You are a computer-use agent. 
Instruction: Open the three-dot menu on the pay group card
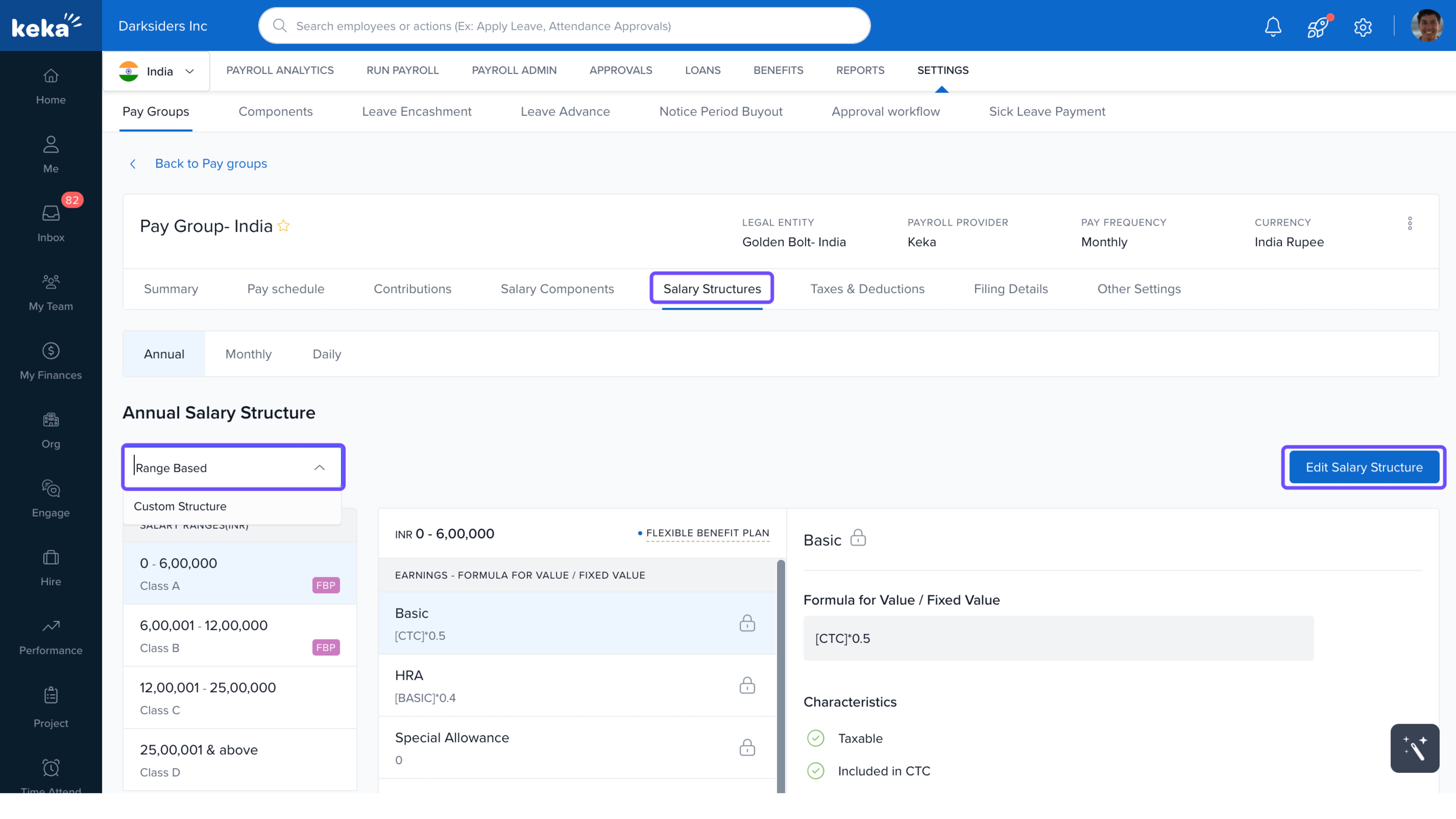(x=1410, y=223)
